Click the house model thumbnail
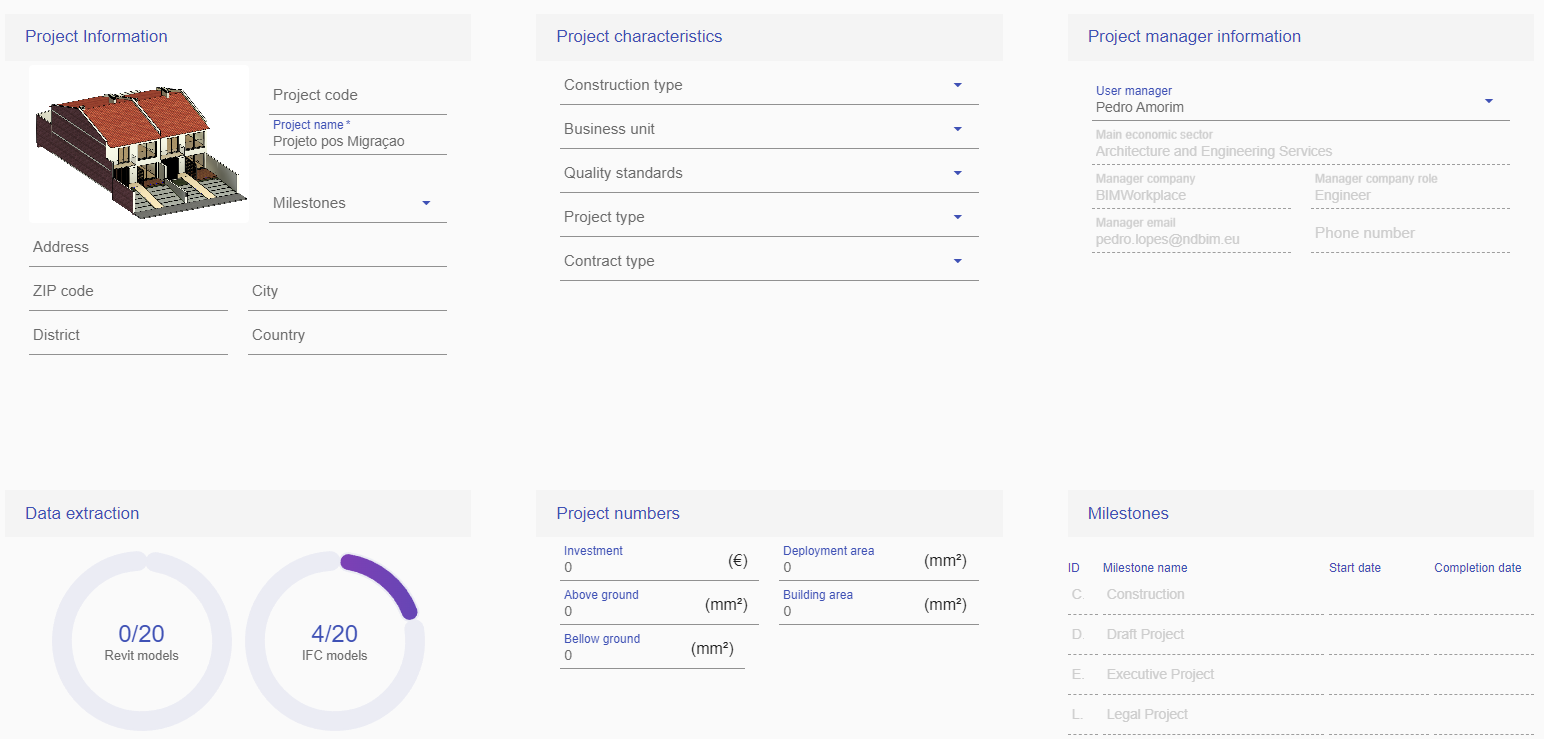 point(138,143)
